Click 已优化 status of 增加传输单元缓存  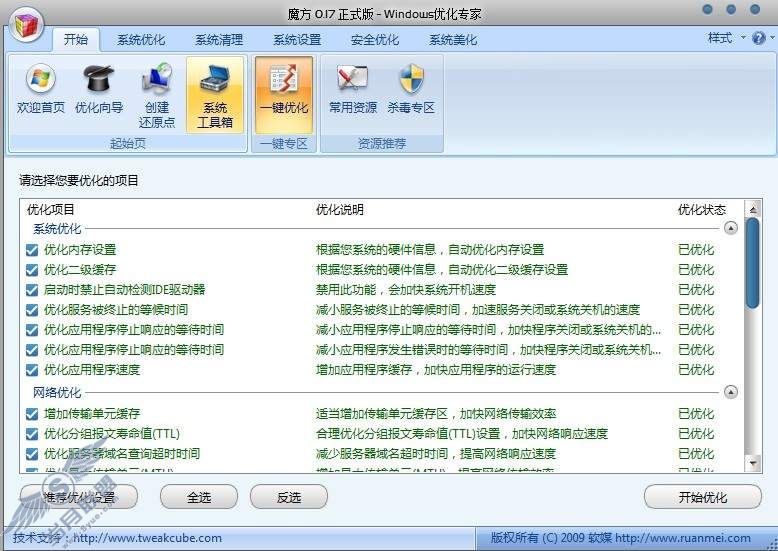point(696,414)
